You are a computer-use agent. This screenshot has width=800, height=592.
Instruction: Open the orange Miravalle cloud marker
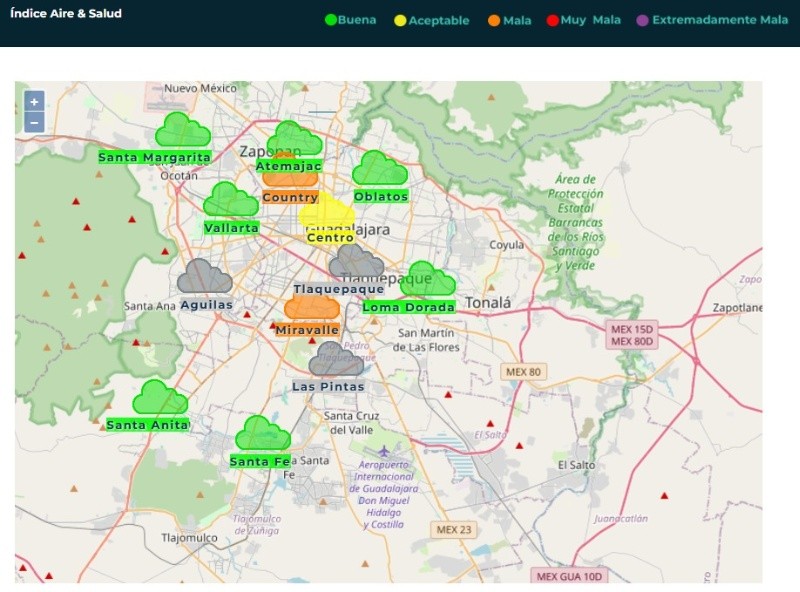311,307
